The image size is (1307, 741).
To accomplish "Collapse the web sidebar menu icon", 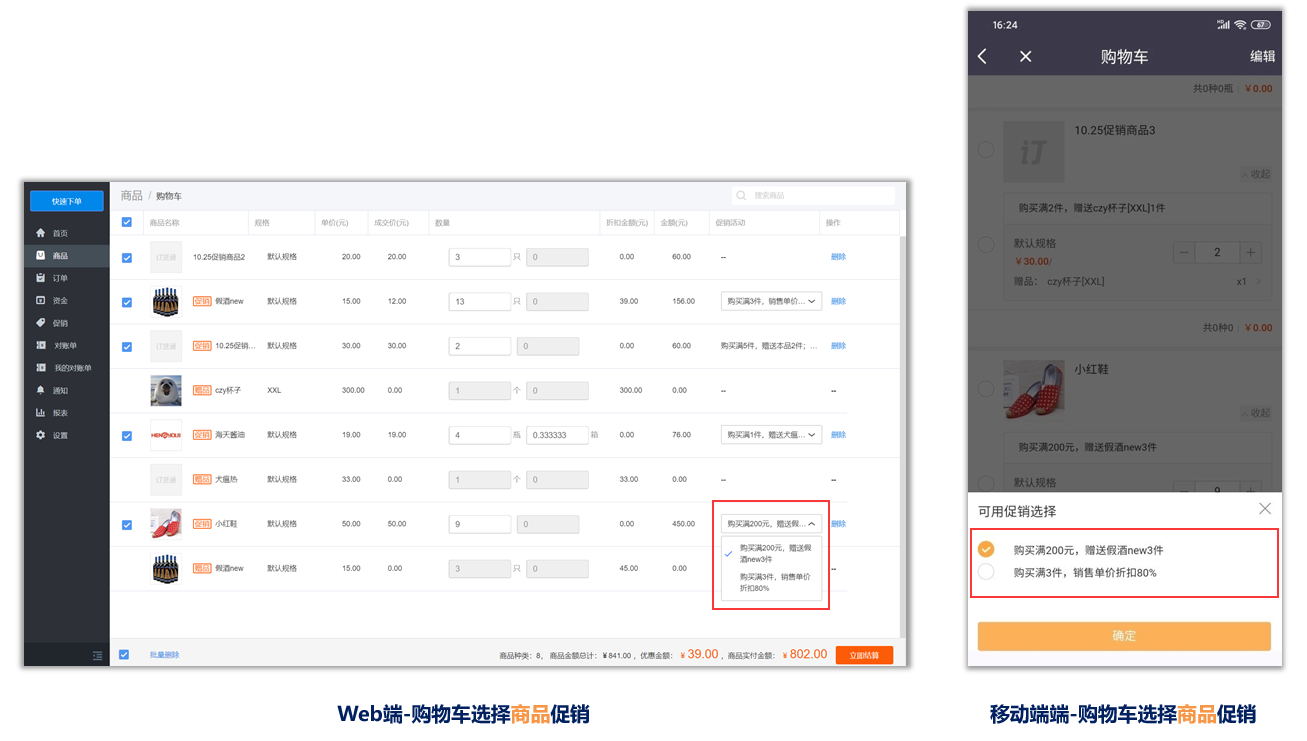I will pos(97,656).
